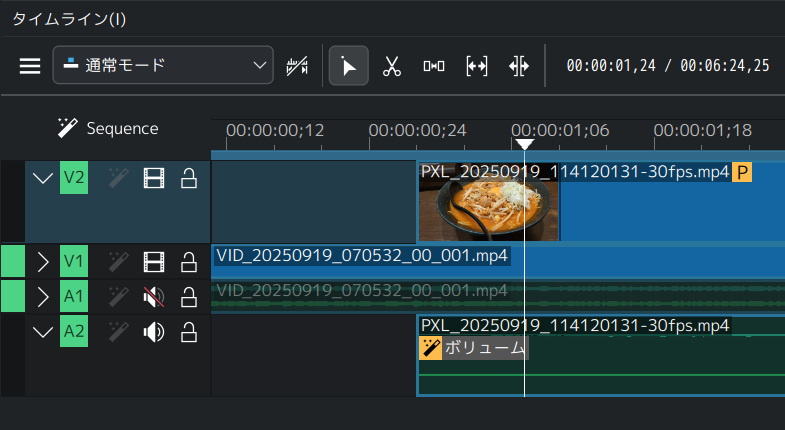Mute the A2 audio track

click(x=153, y=331)
